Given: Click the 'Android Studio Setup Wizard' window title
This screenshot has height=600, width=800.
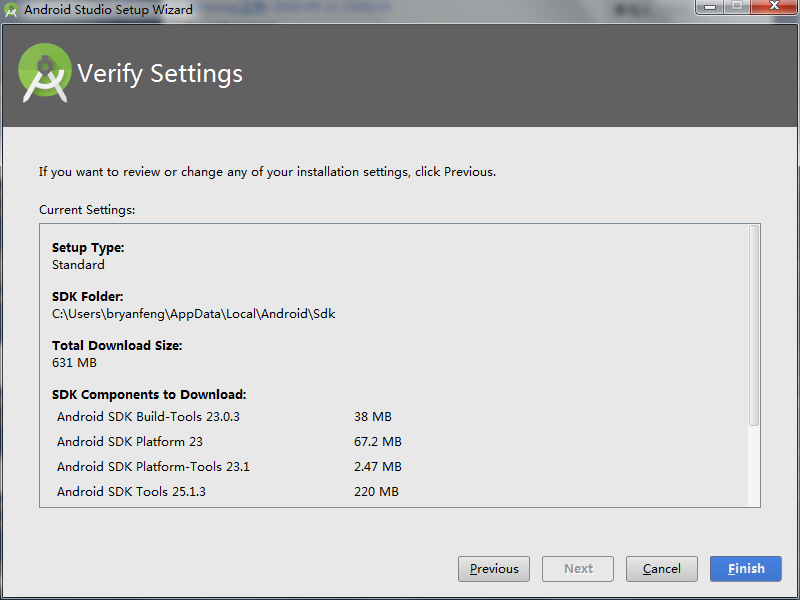Looking at the screenshot, I should pyautogui.click(x=109, y=10).
